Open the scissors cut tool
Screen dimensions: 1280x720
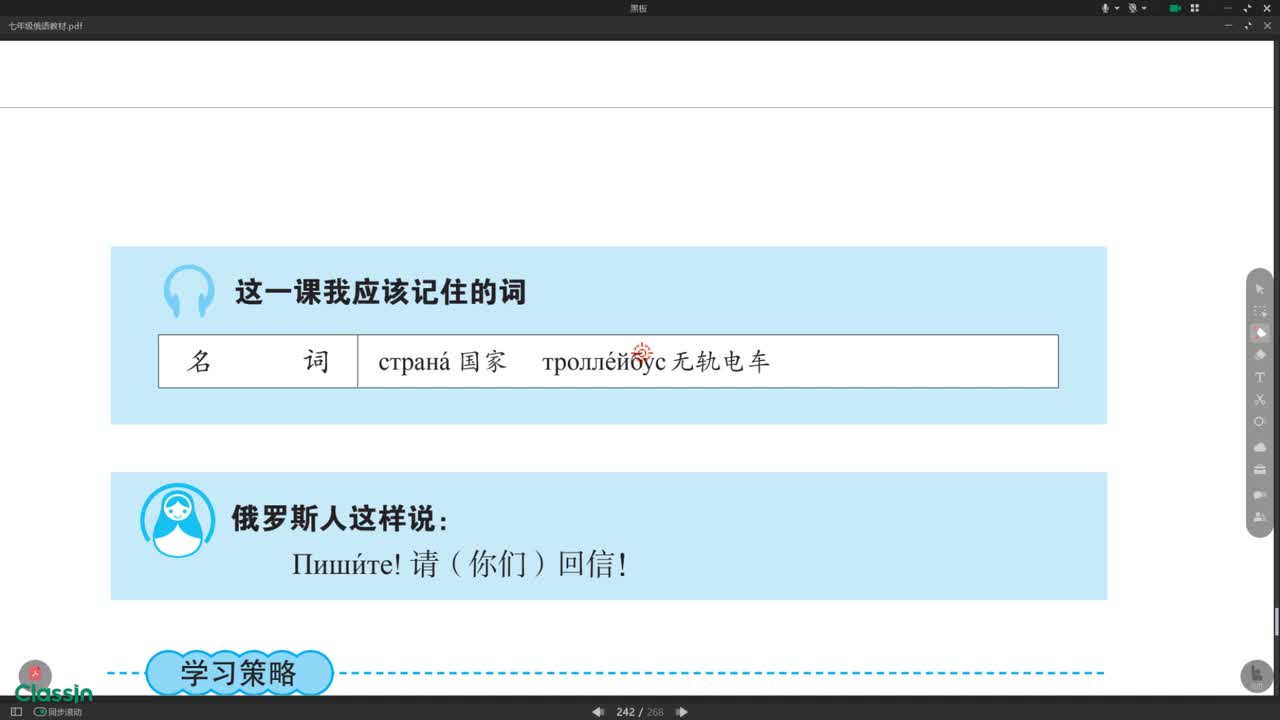click(x=1260, y=399)
